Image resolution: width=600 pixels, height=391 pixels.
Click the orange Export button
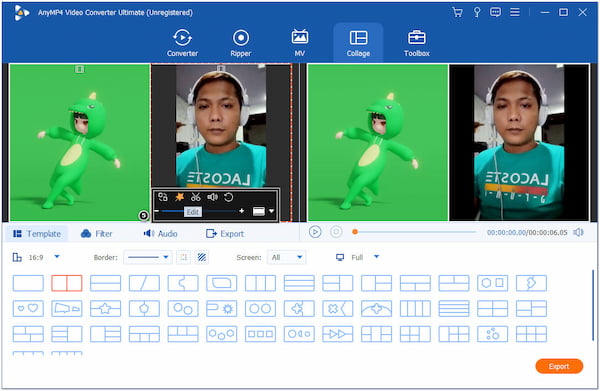point(559,366)
